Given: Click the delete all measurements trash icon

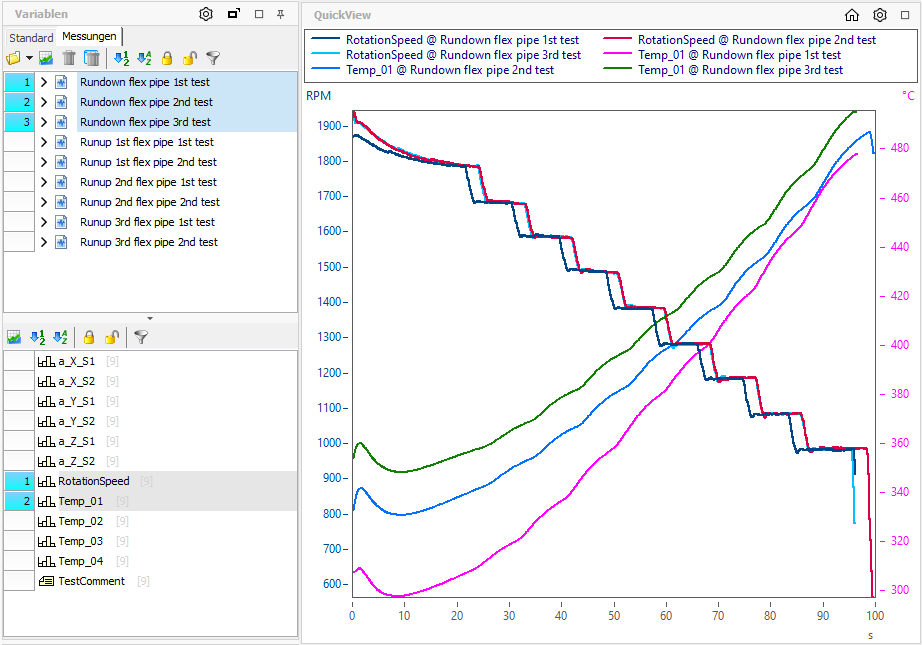Looking at the screenshot, I should point(91,59).
